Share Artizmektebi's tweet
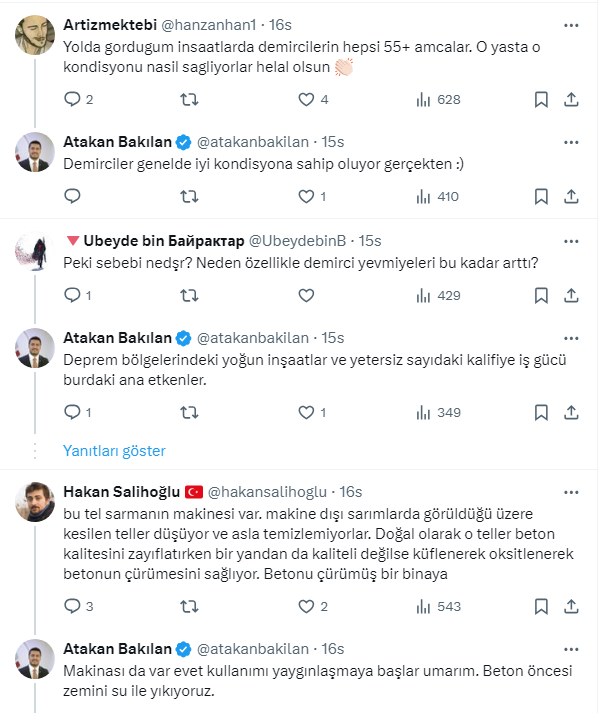The height and width of the screenshot is (713, 600). click(x=571, y=99)
